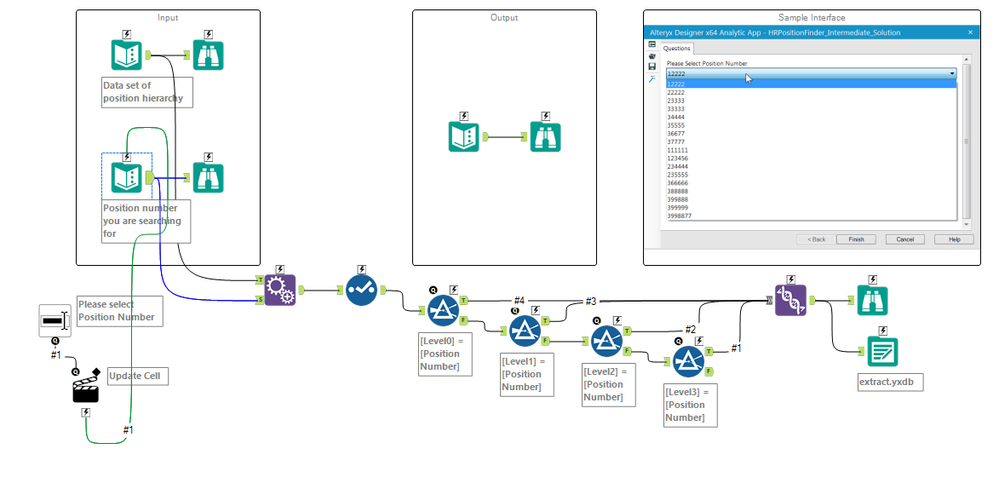Viewport: 999px width, 478px height.
Task: Open the Please Select Position Number dropdown
Action: 811,74
